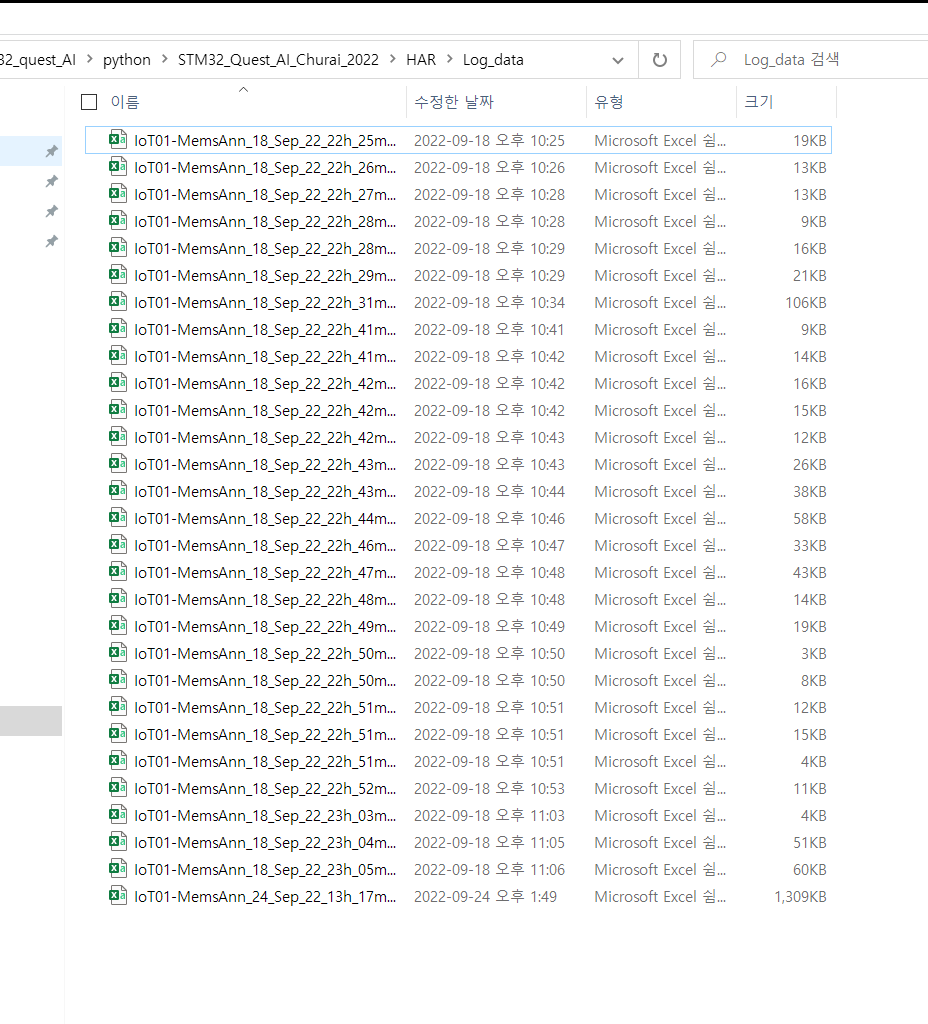Click the Excel icon of the 23h_03m file

[118, 814]
